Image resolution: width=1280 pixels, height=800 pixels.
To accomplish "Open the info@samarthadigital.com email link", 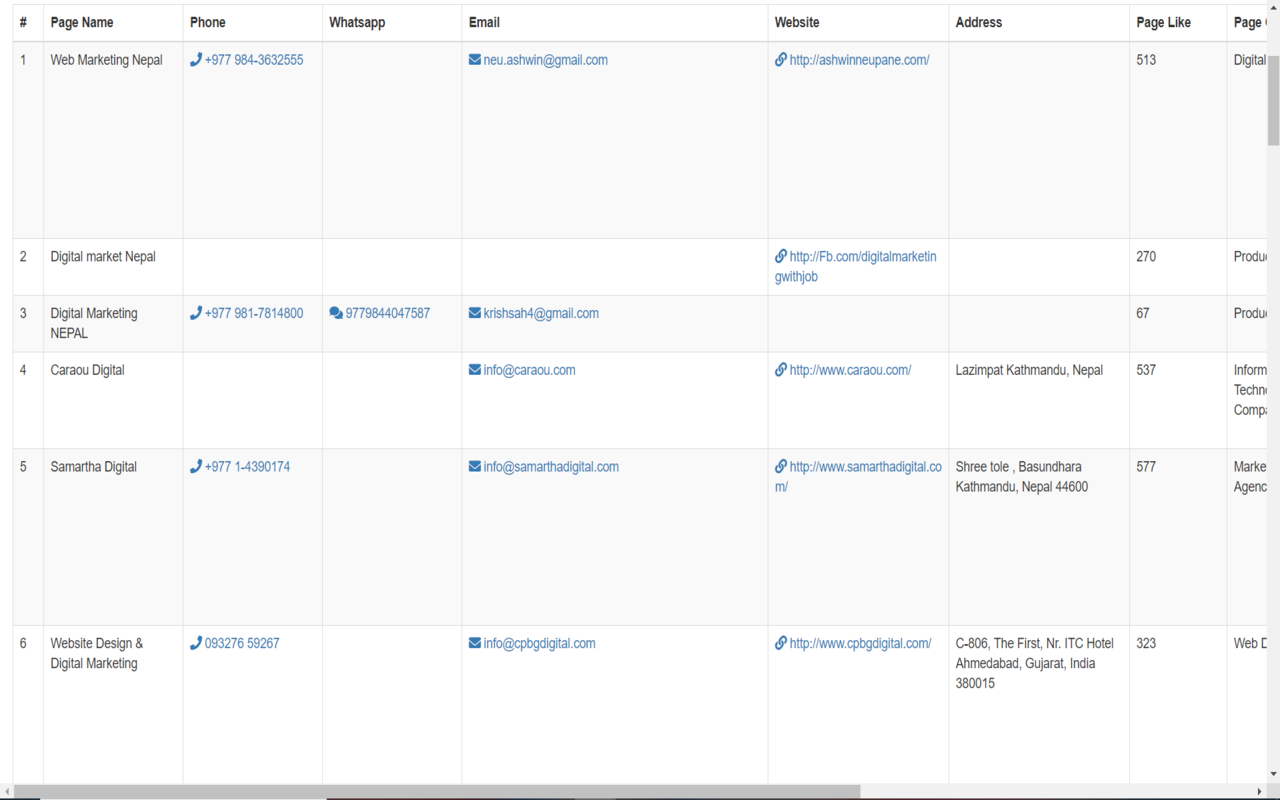I will click(x=551, y=467).
